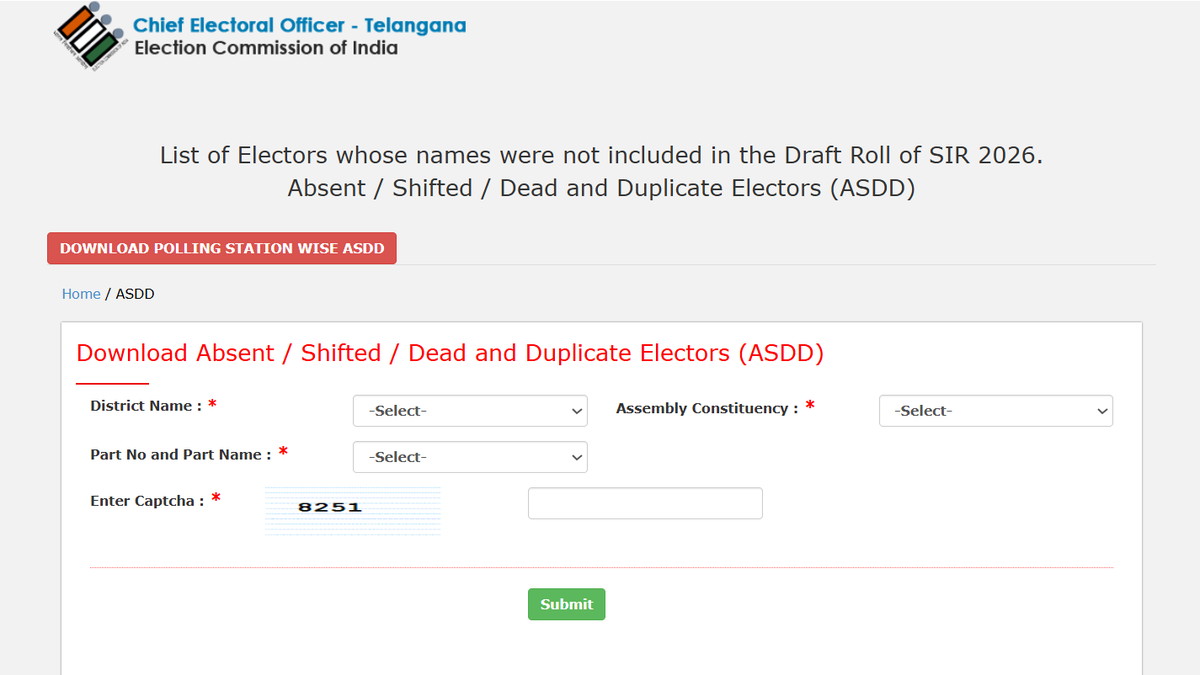Click the captcha answer text field

pos(645,503)
